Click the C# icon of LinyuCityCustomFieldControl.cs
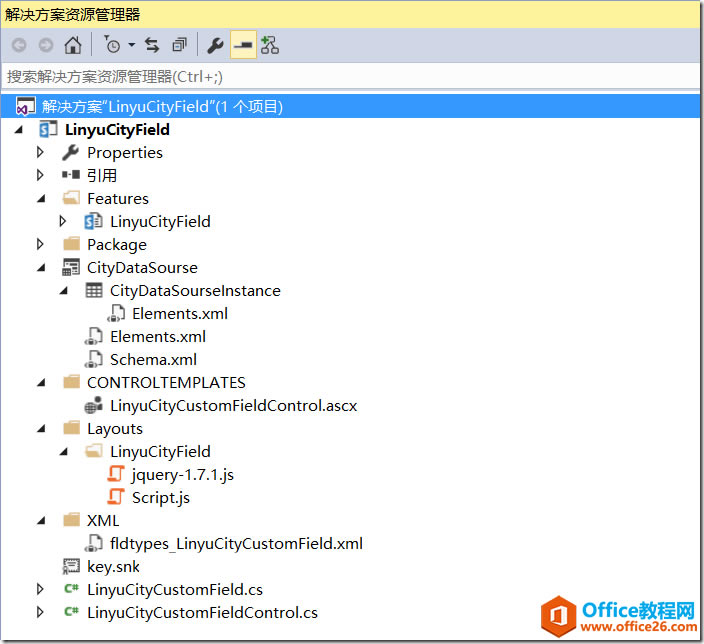The height and width of the screenshot is (644, 704). (71, 611)
